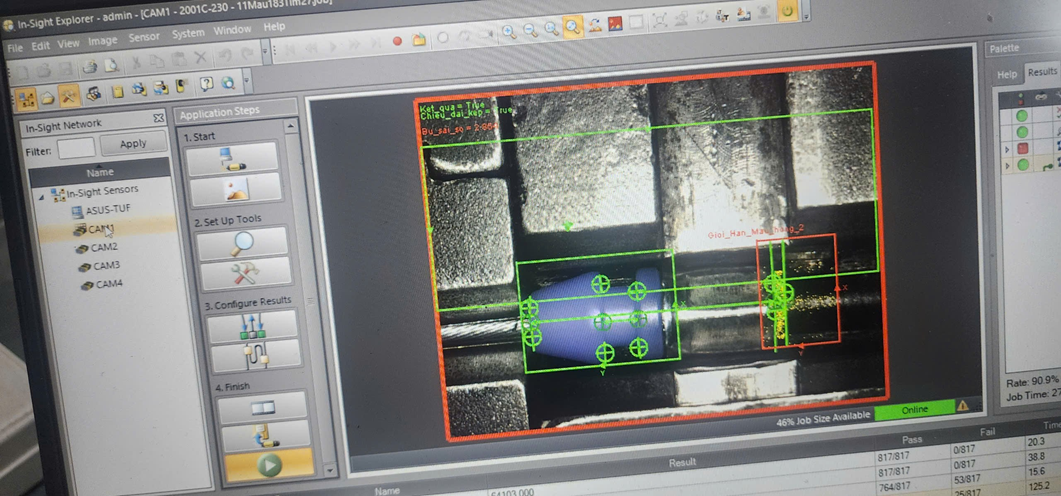Select CAM3 in the sensor list
Viewport: 1061px width, 496px height.
[x=105, y=266]
